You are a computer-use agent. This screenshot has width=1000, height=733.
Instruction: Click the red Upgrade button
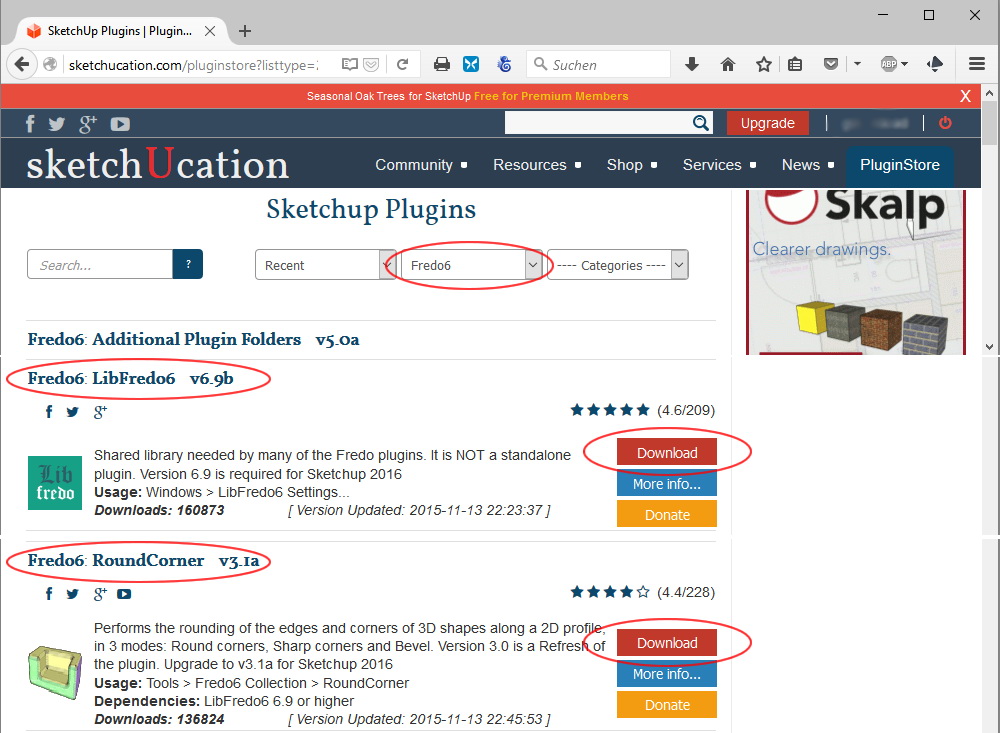(767, 123)
